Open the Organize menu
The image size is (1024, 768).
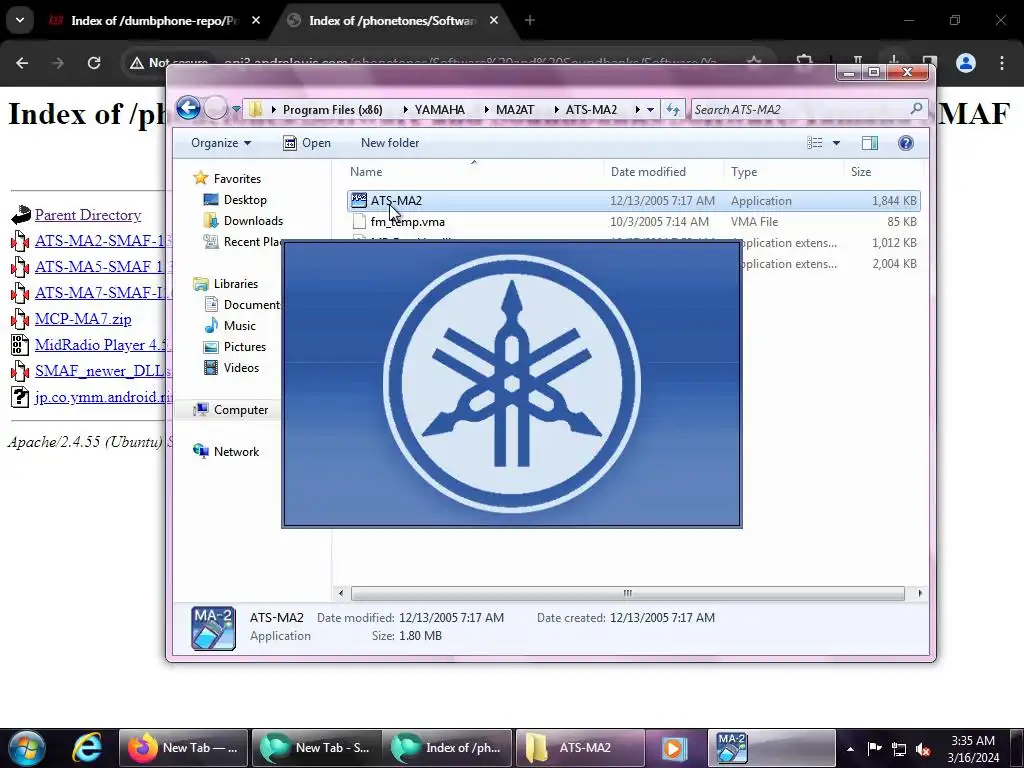tap(221, 143)
